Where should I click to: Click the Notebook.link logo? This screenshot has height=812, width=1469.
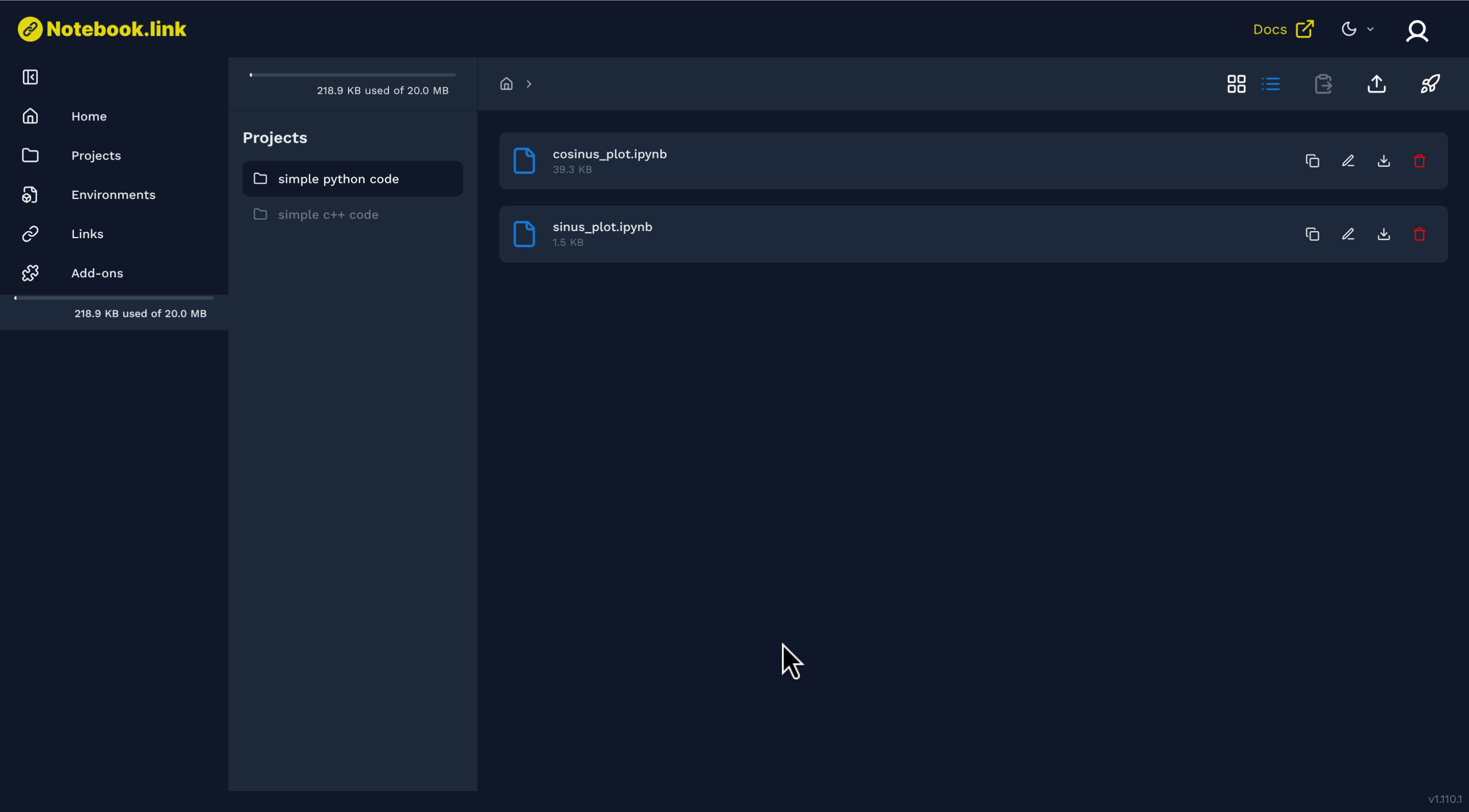[102, 29]
